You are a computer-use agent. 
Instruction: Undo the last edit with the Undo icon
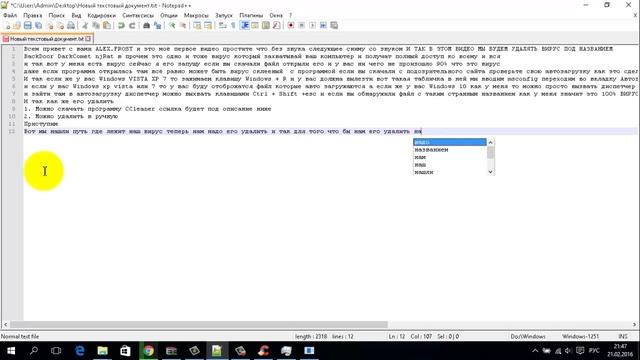[121, 26]
